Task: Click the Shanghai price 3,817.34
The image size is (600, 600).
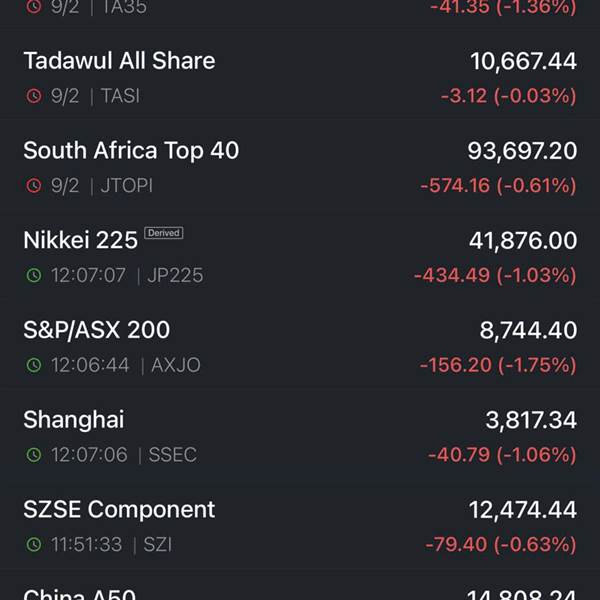Action: point(531,420)
